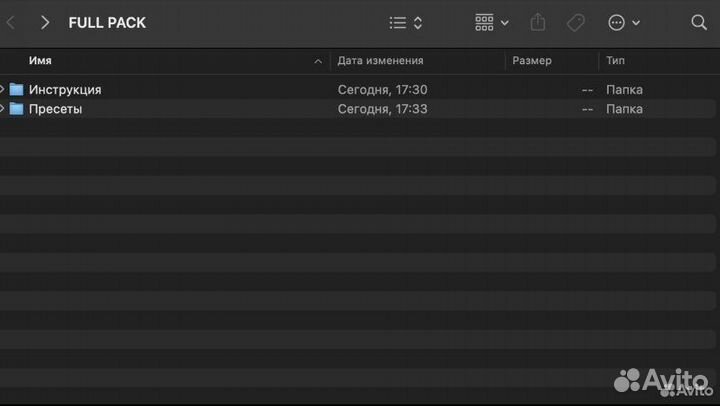Open the ellipsis More actions menu

[617, 22]
